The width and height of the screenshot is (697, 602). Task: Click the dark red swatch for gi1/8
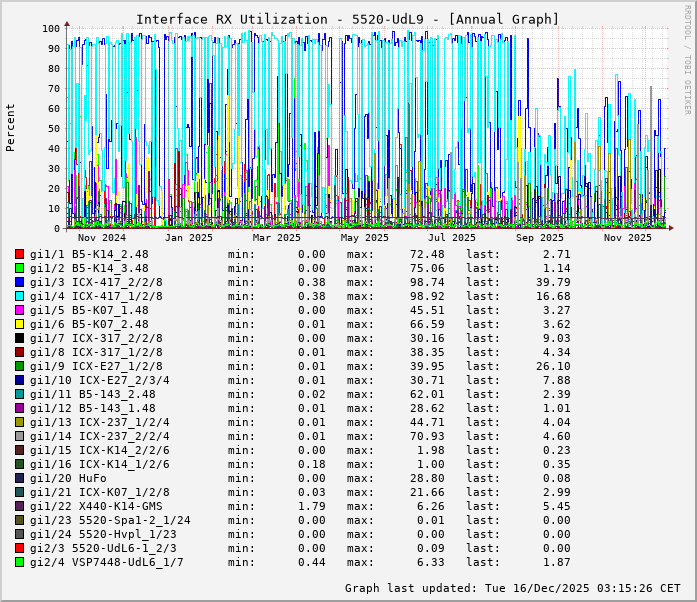(19, 352)
